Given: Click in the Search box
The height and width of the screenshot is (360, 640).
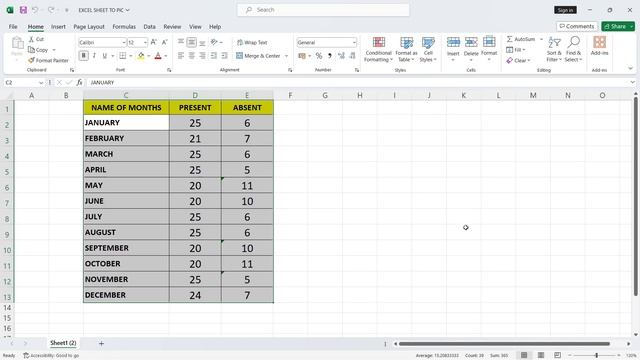Looking at the screenshot, I should [323, 10].
